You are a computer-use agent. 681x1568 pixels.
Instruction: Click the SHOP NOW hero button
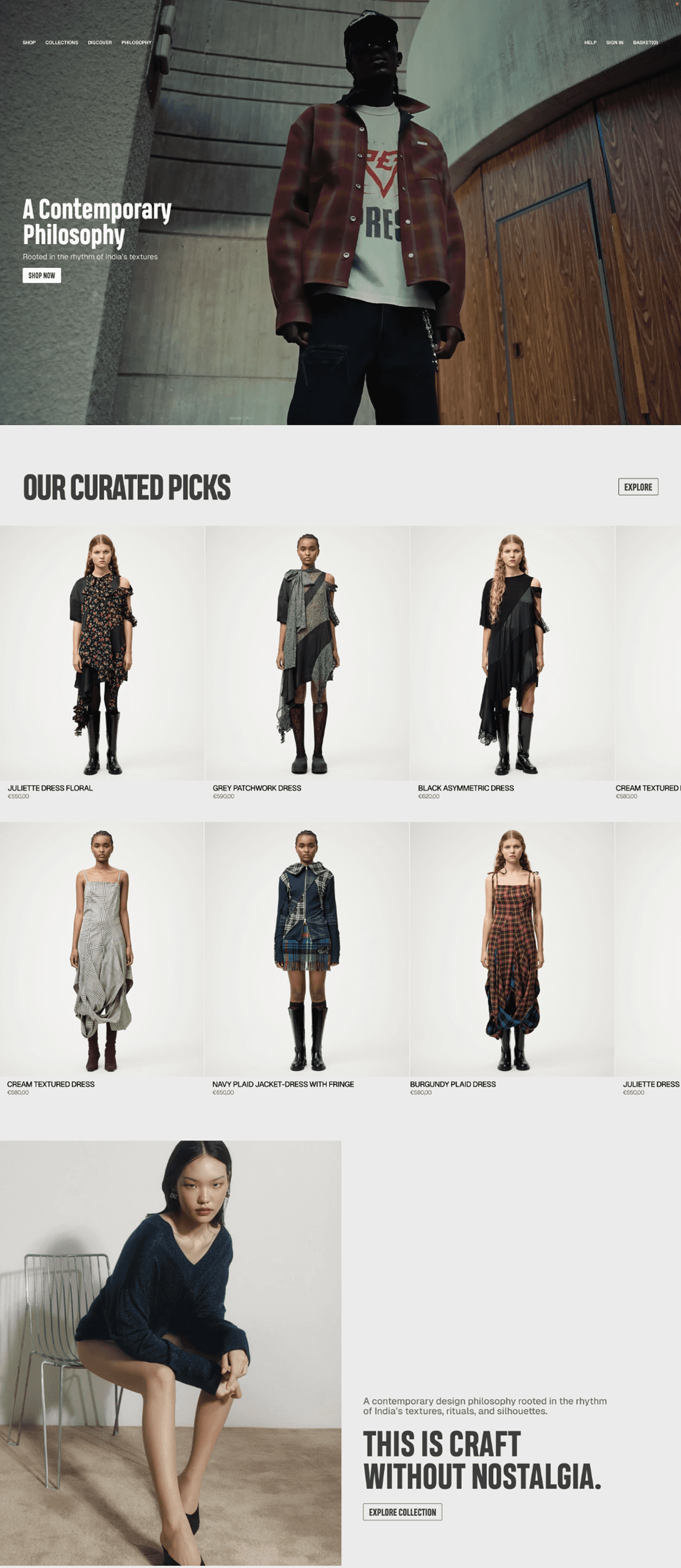tap(42, 276)
